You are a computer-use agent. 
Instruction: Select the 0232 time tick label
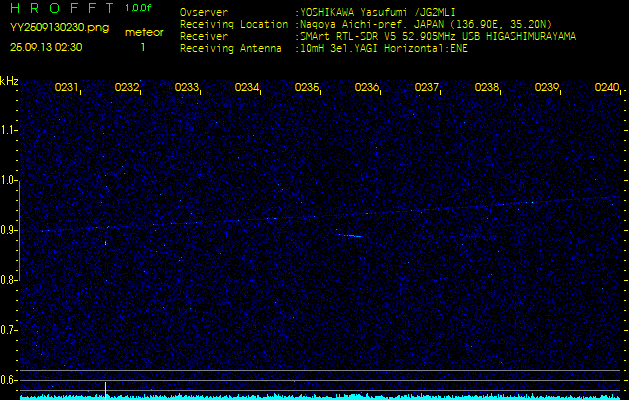pos(127,88)
